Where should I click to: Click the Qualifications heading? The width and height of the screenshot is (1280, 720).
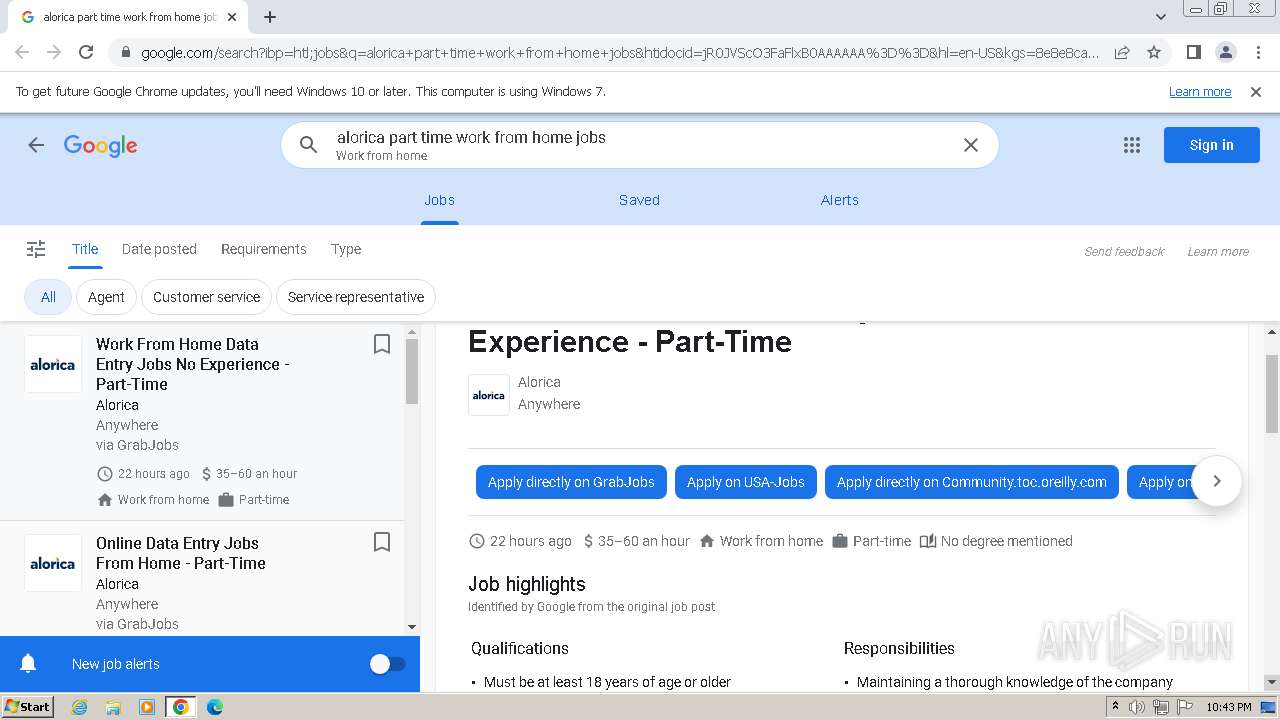(x=520, y=648)
